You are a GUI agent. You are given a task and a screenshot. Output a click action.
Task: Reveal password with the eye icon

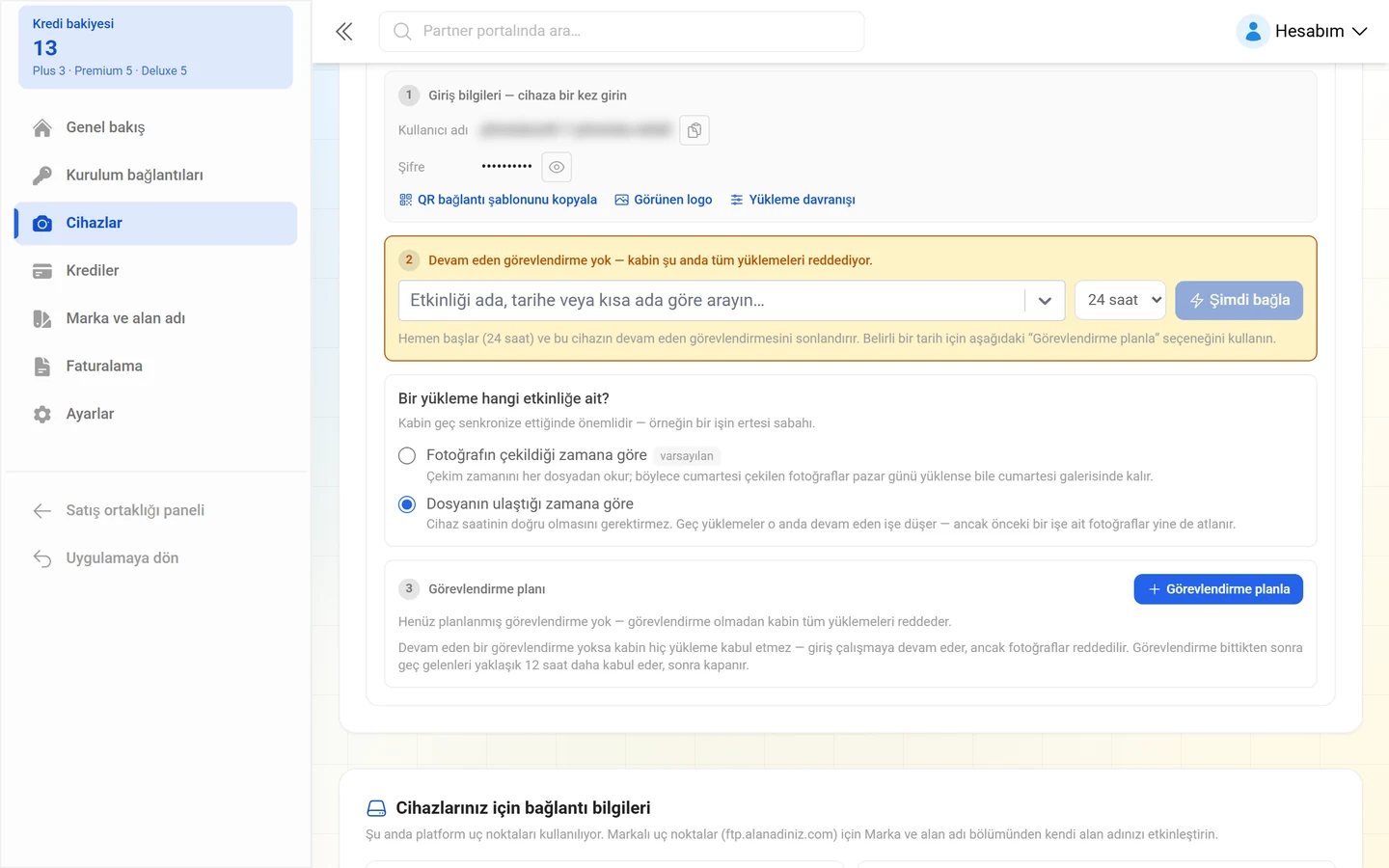[557, 167]
